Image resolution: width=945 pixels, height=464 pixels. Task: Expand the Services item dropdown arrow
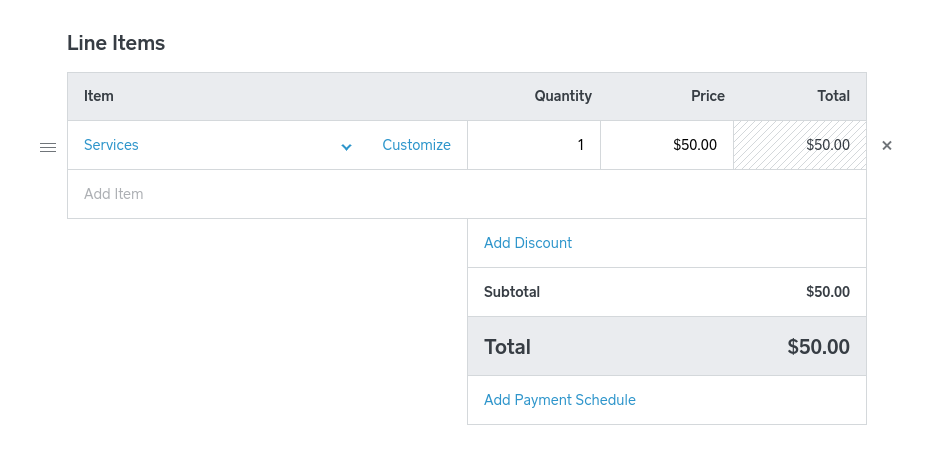[346, 146]
